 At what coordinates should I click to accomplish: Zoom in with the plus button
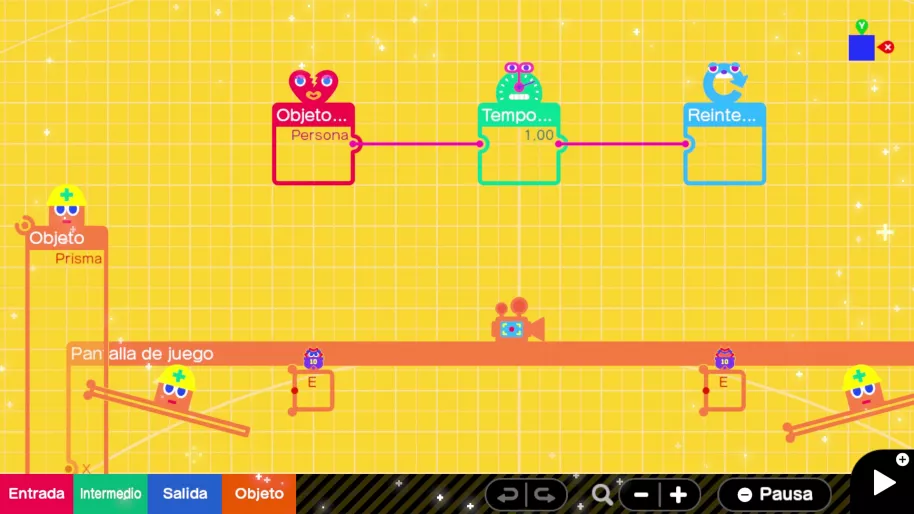[x=679, y=495]
